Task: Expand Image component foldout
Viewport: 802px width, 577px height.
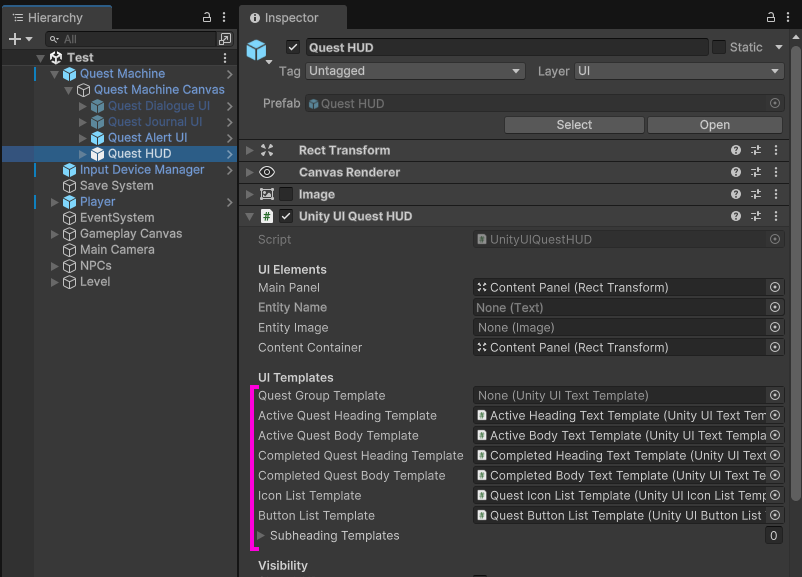Action: pos(250,194)
